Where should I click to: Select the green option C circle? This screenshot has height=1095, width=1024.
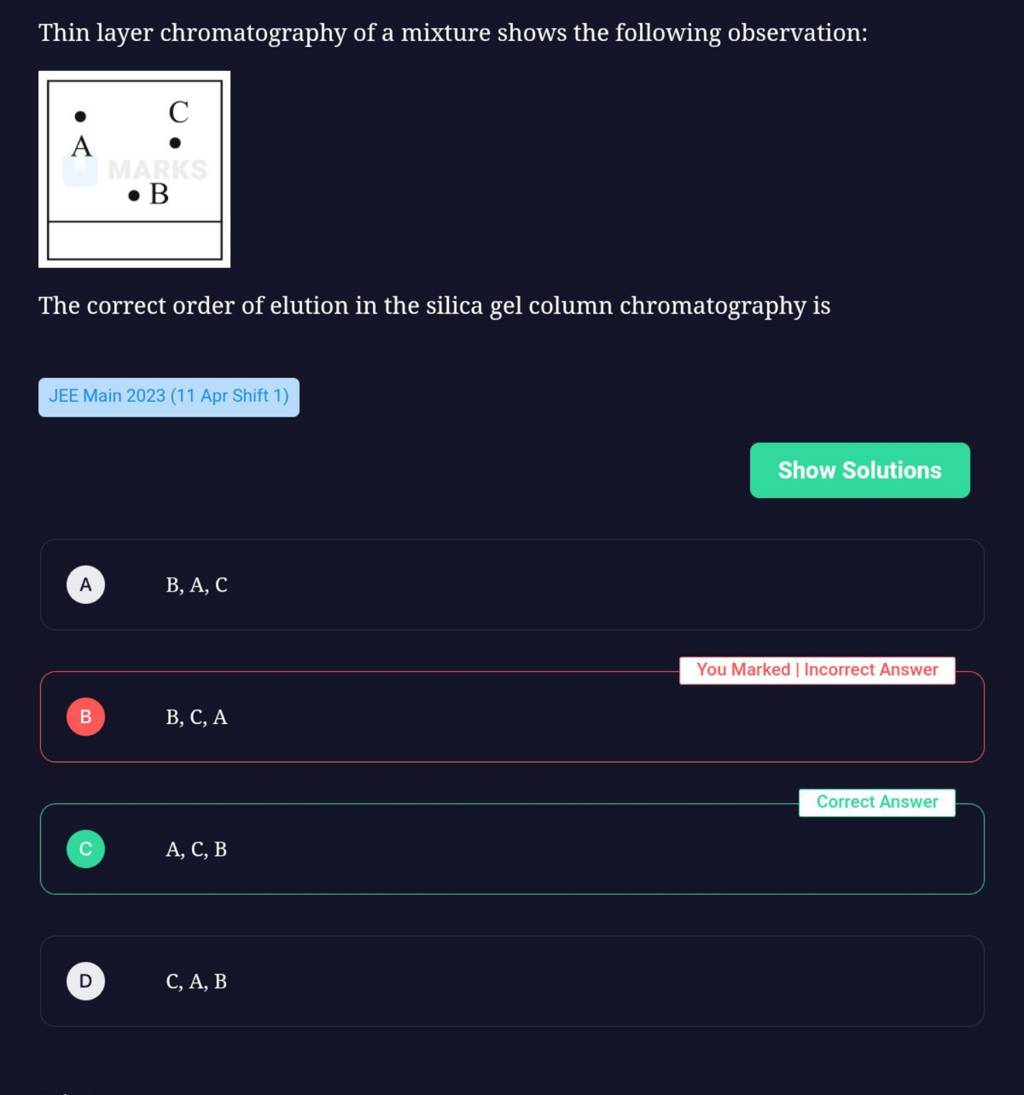[x=85, y=848]
